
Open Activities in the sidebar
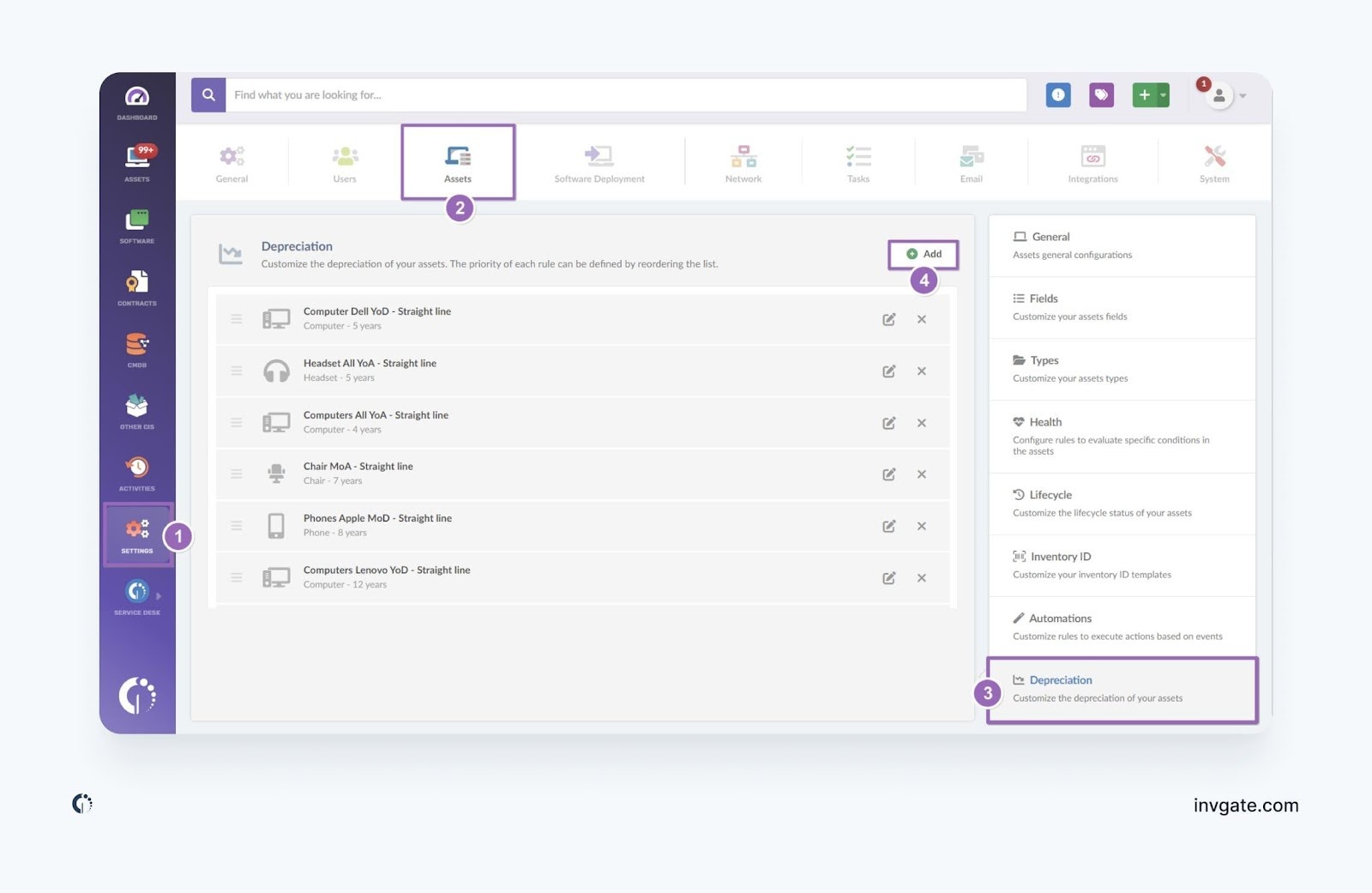tap(137, 473)
